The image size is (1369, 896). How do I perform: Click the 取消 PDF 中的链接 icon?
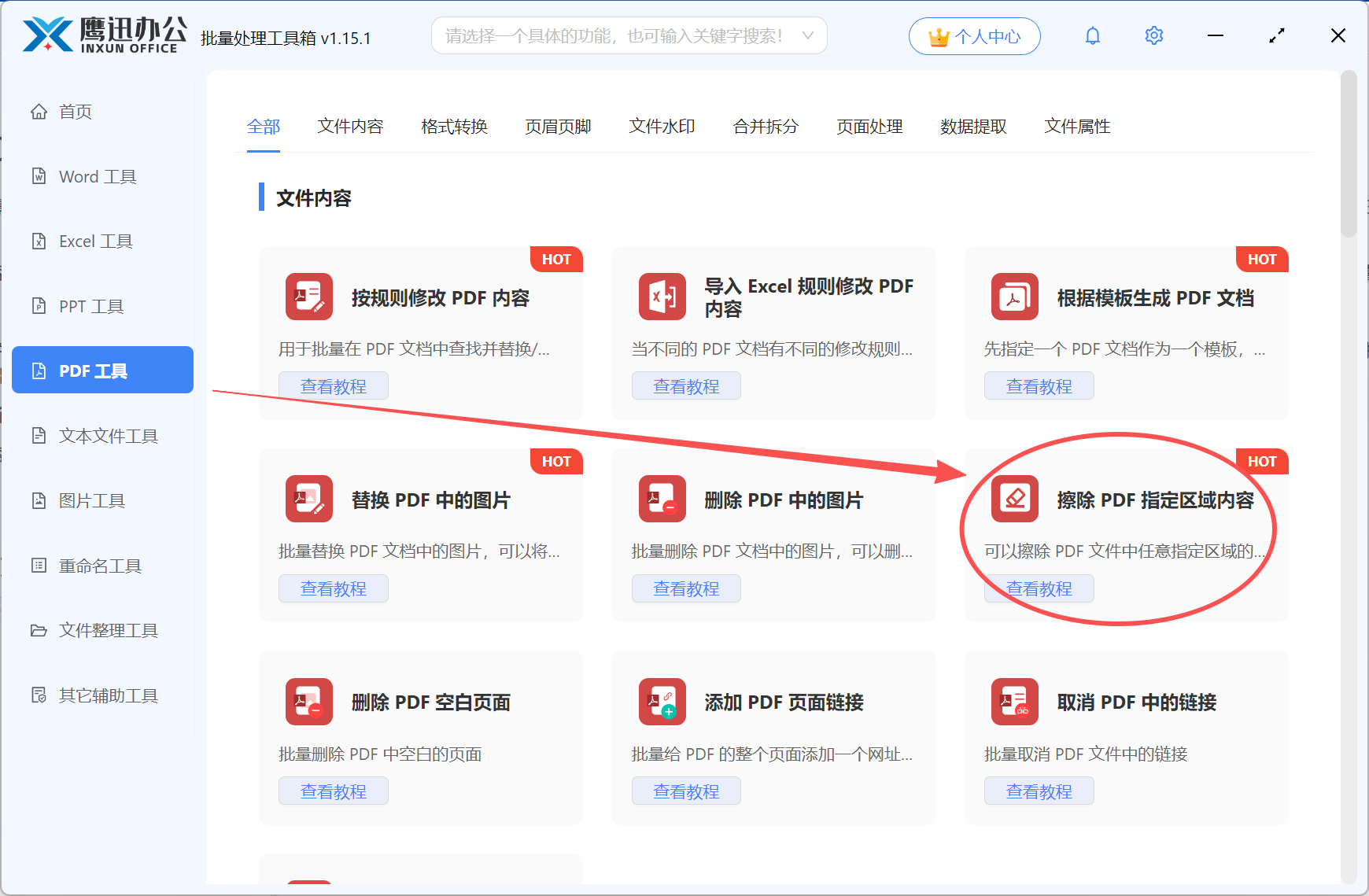click(x=1015, y=702)
